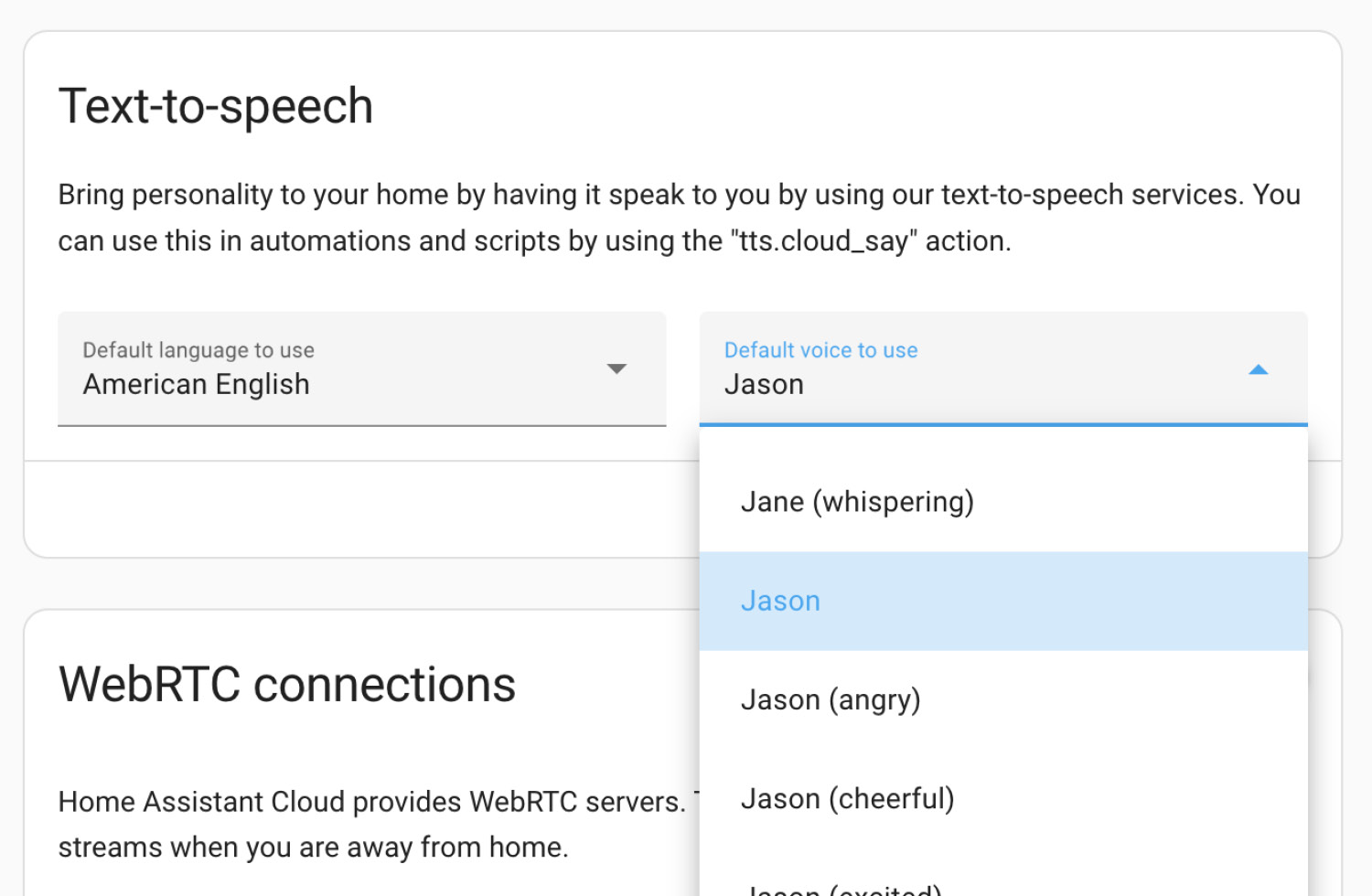Image resolution: width=1372 pixels, height=896 pixels.
Task: Open the Default language dropdown
Action: [x=361, y=369]
